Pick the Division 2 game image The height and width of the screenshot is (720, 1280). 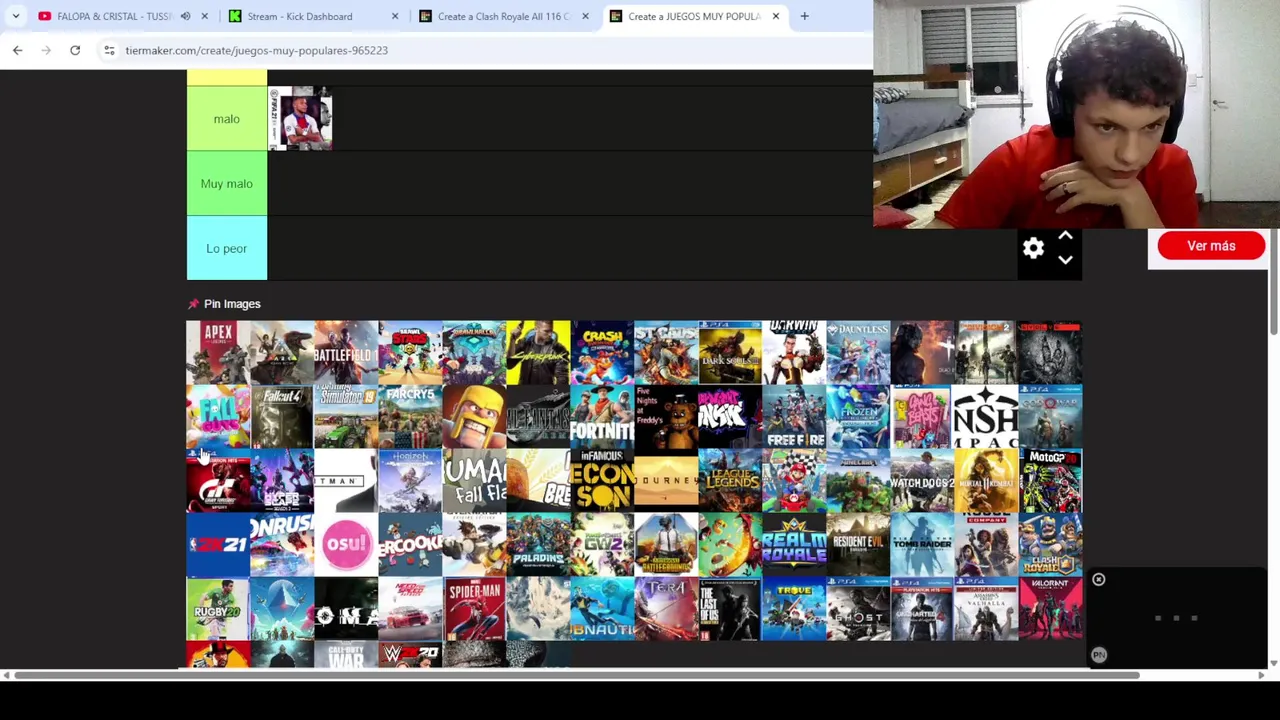986,353
